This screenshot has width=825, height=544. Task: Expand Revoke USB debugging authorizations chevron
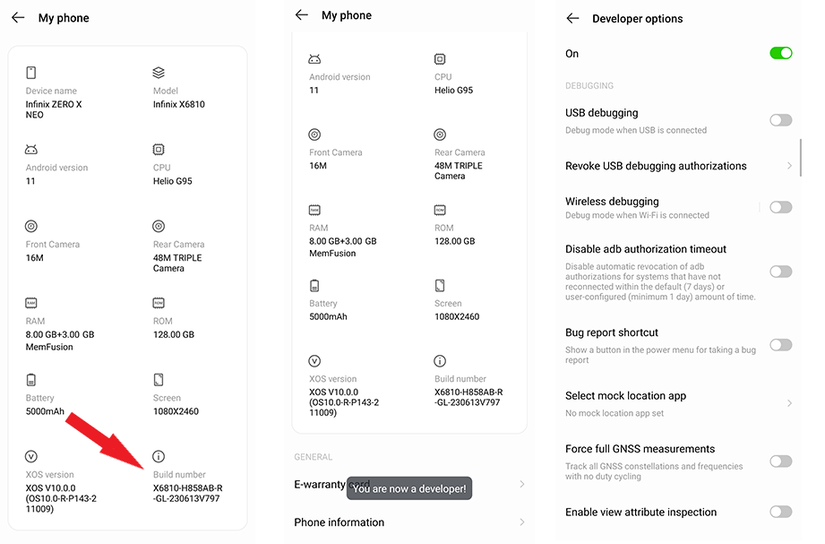tap(789, 166)
